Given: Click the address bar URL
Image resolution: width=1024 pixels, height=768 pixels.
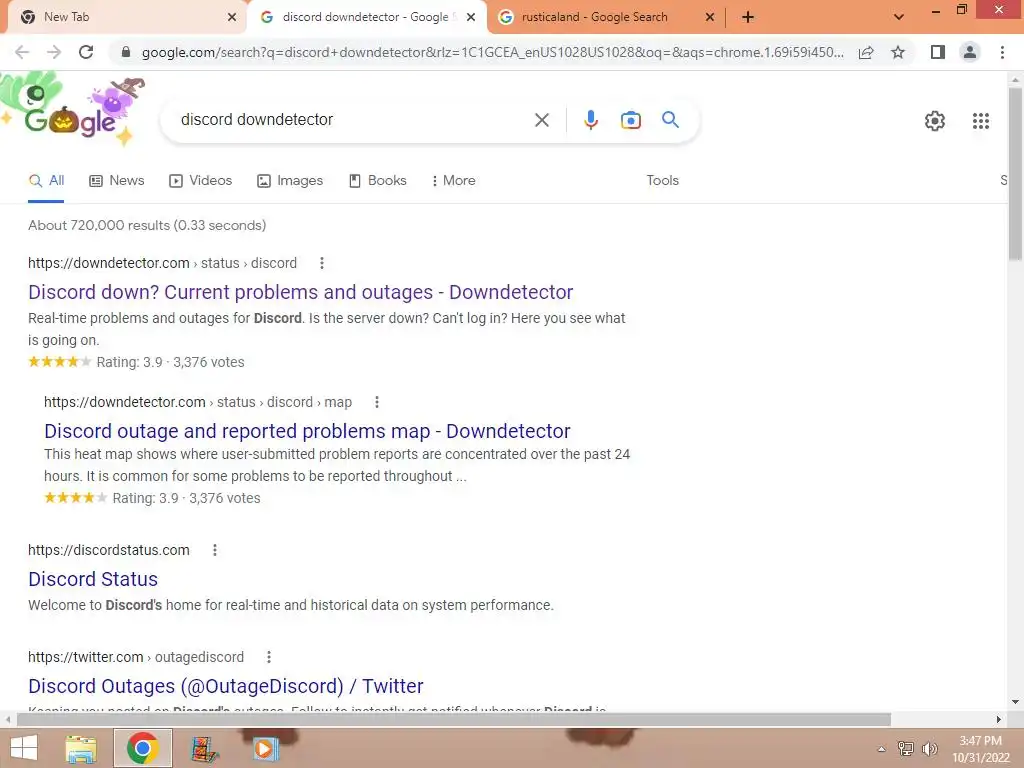Looking at the screenshot, I should (x=492, y=52).
